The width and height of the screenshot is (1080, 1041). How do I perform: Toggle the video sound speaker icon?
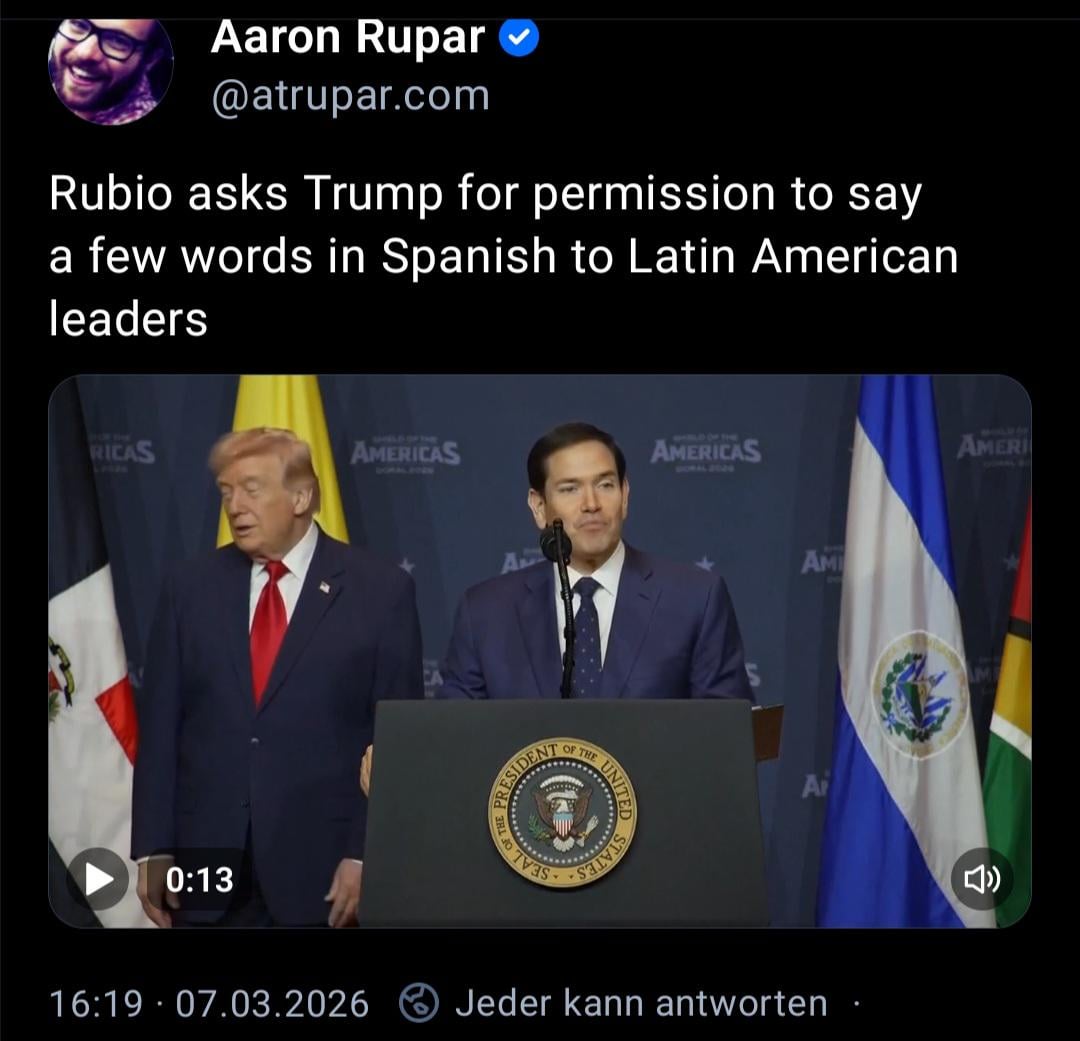coord(982,879)
